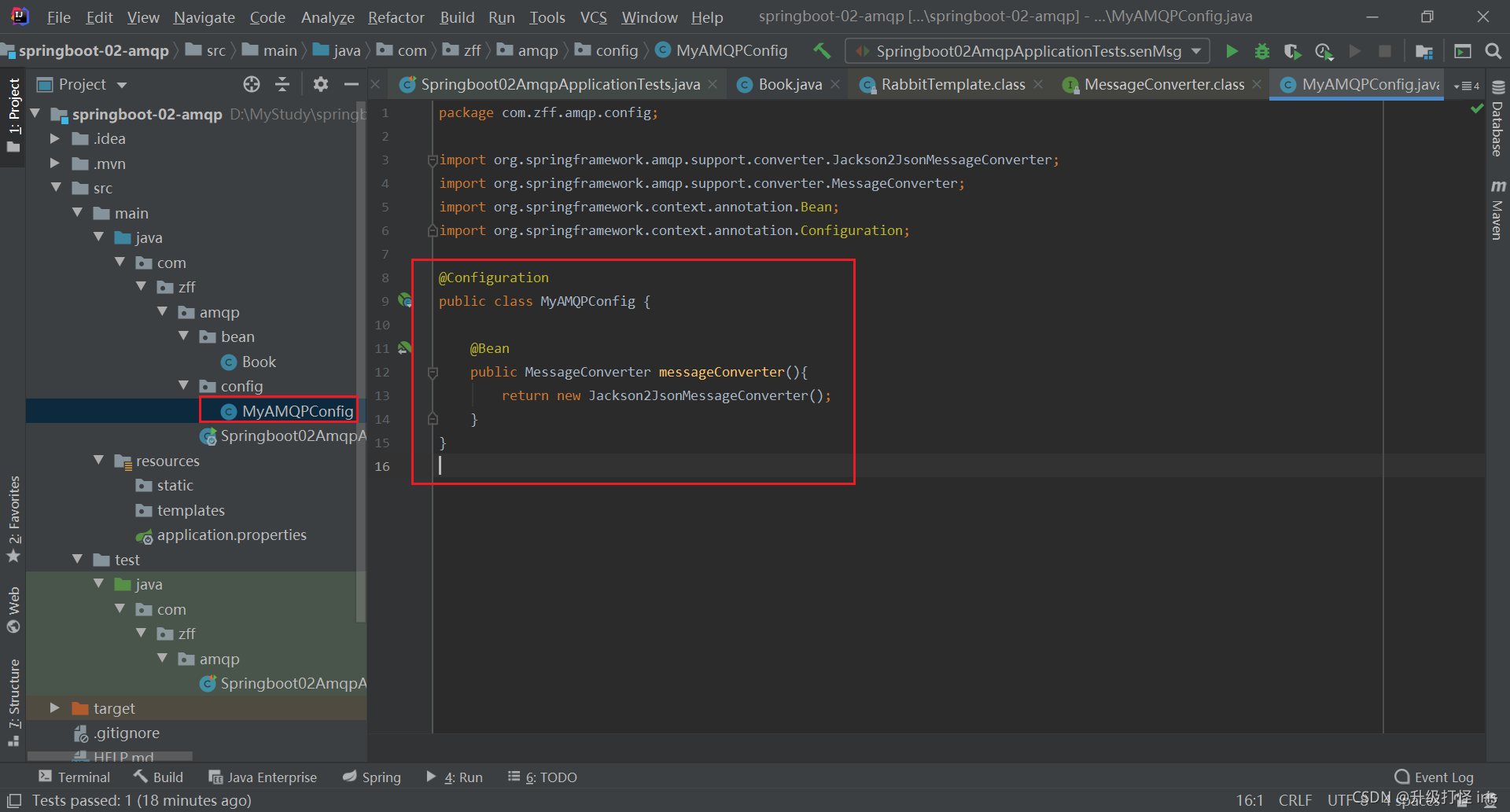Fold the messageConverter method at line 12

pyautogui.click(x=433, y=372)
